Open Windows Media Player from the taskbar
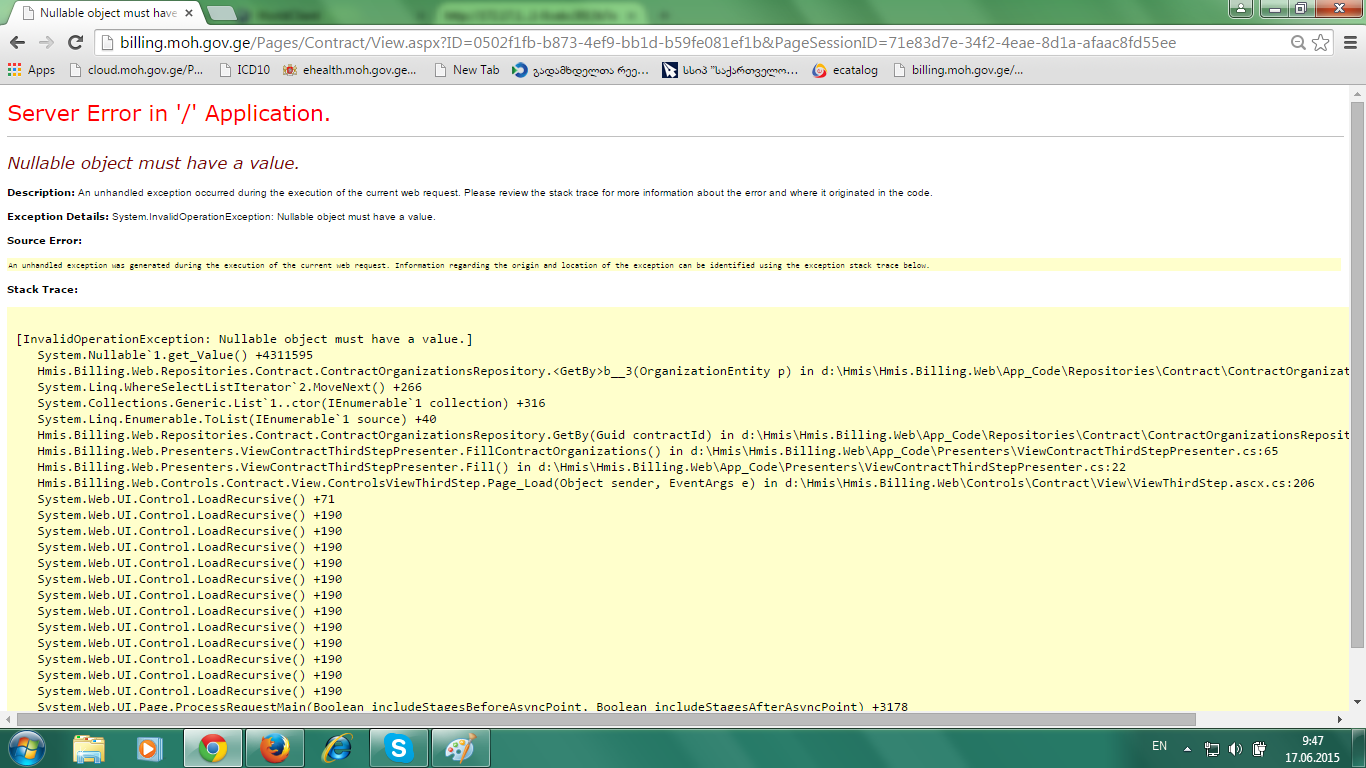The image size is (1366, 768). (150, 748)
